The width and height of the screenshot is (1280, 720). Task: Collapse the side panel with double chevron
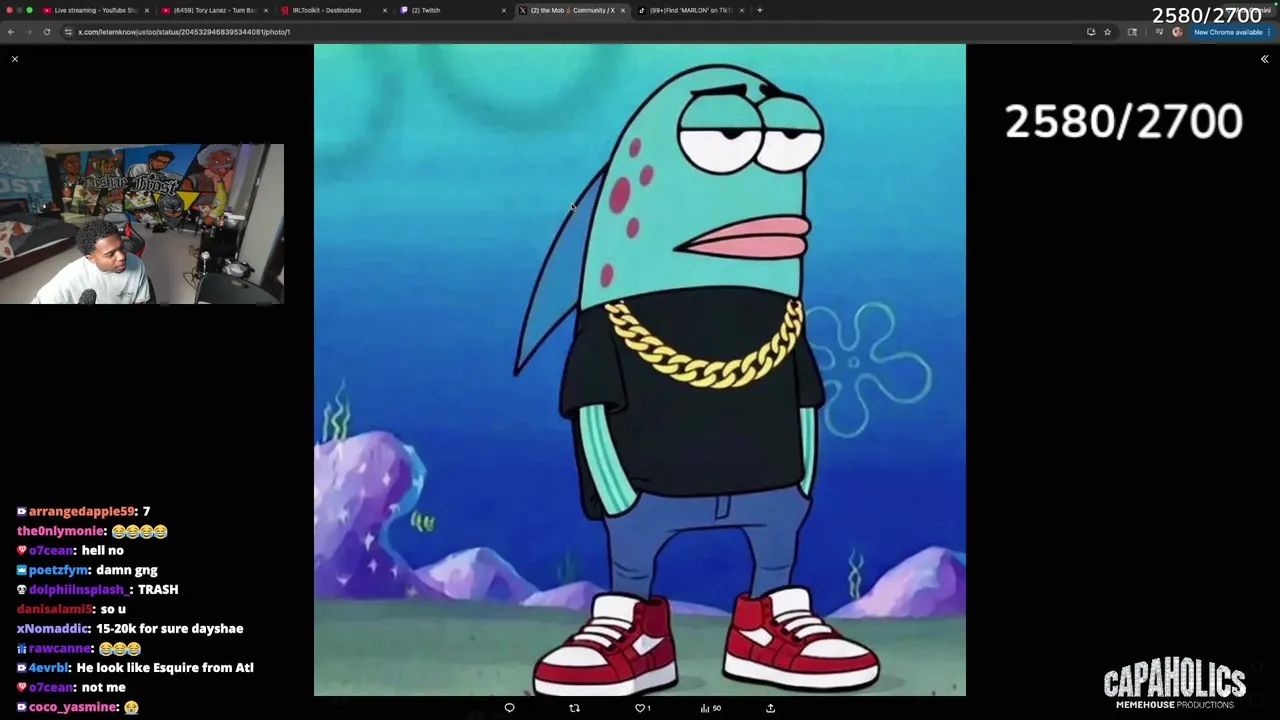(1264, 59)
